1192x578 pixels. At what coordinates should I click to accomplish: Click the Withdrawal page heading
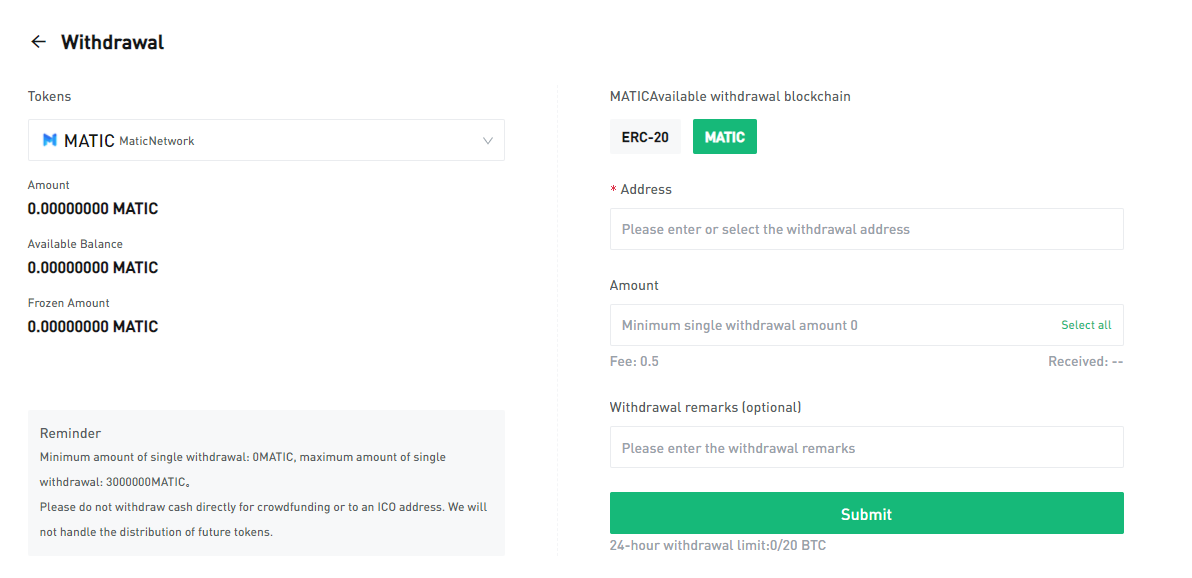(112, 42)
